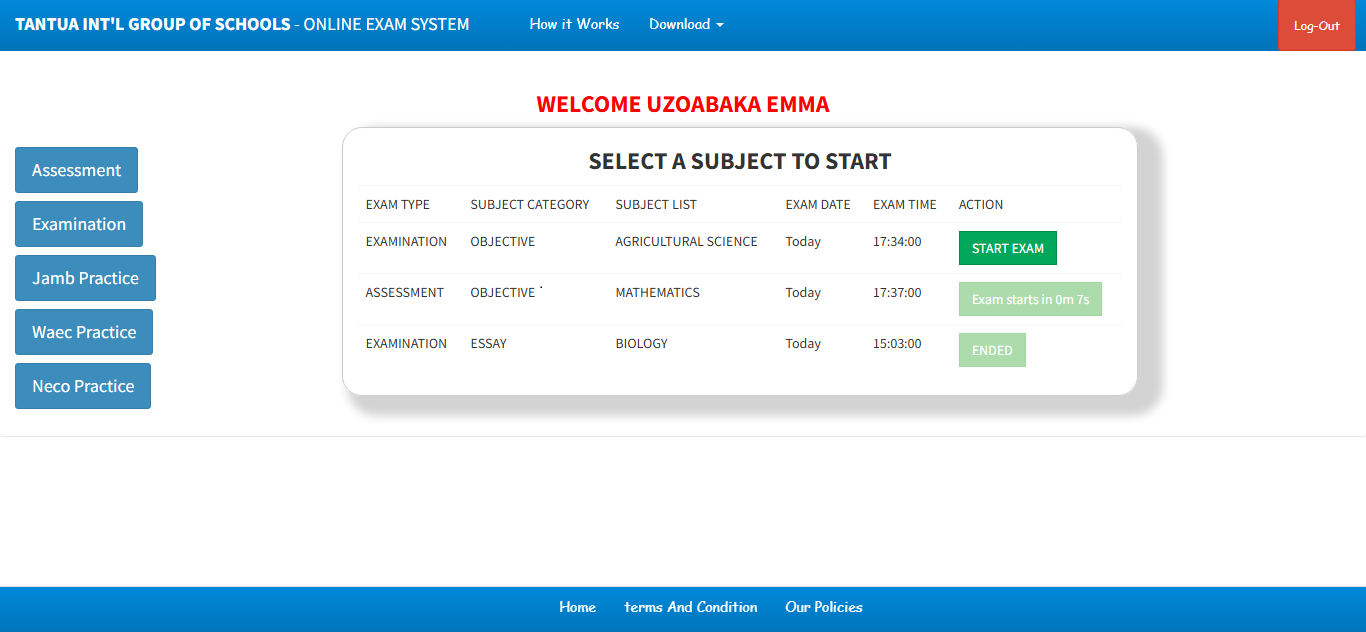Click the MATHEMATICS subject cell
This screenshot has height=632, width=1366.
pos(657,293)
